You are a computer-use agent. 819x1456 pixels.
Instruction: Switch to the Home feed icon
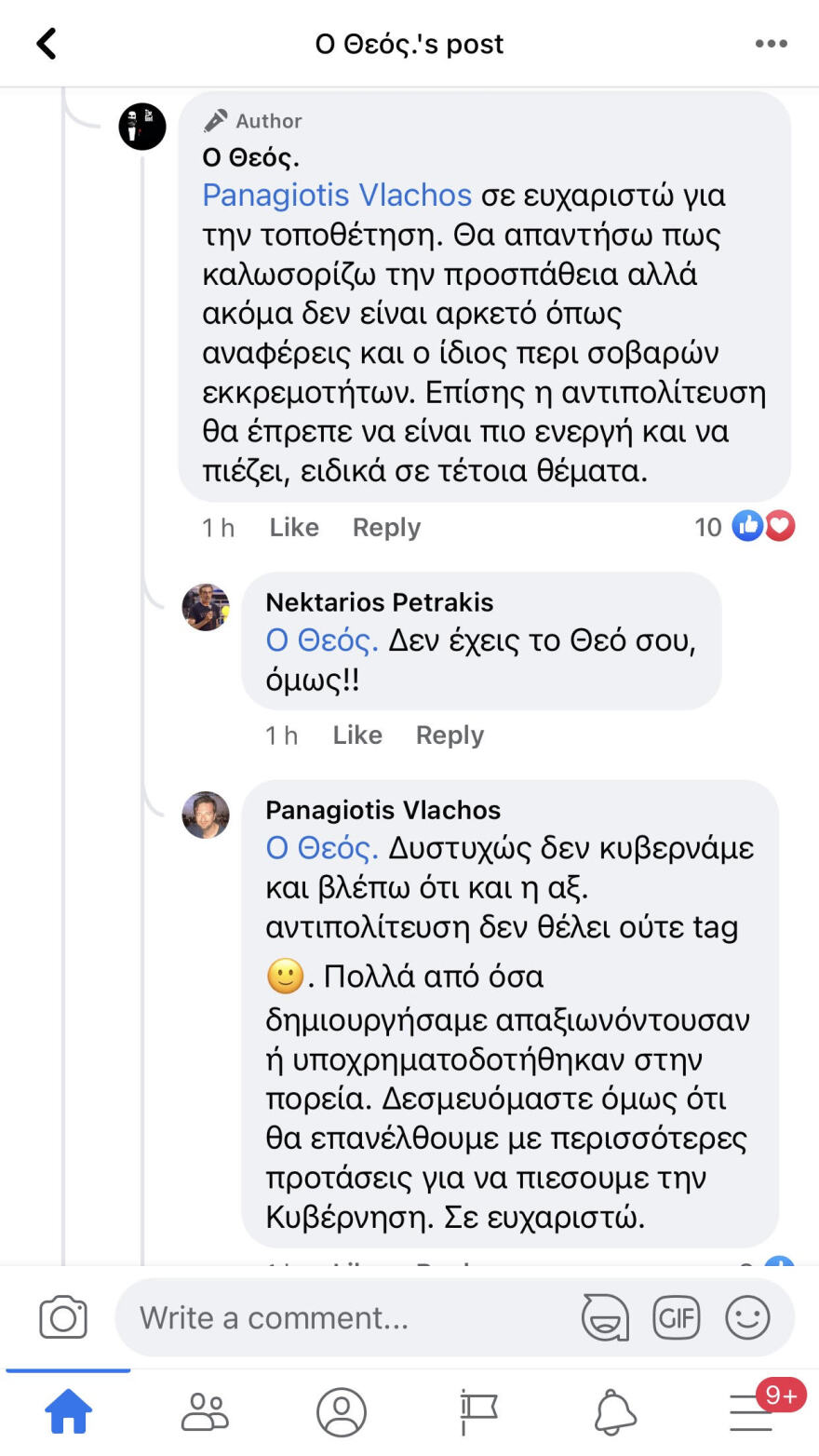pos(67,1411)
